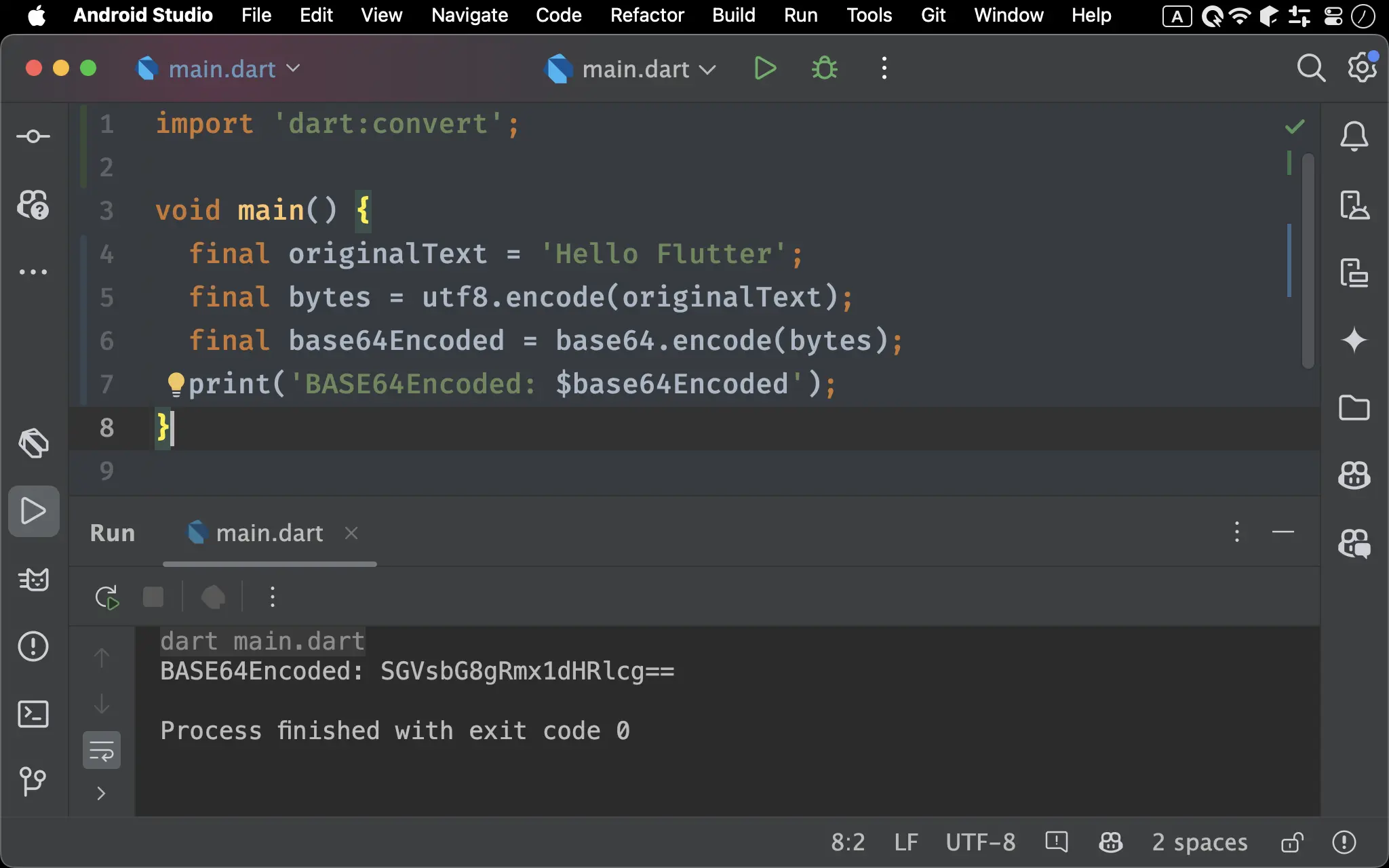Open the project main.dart dropdown
Image resolution: width=1389 pixels, height=868 pixels.
tap(219, 68)
